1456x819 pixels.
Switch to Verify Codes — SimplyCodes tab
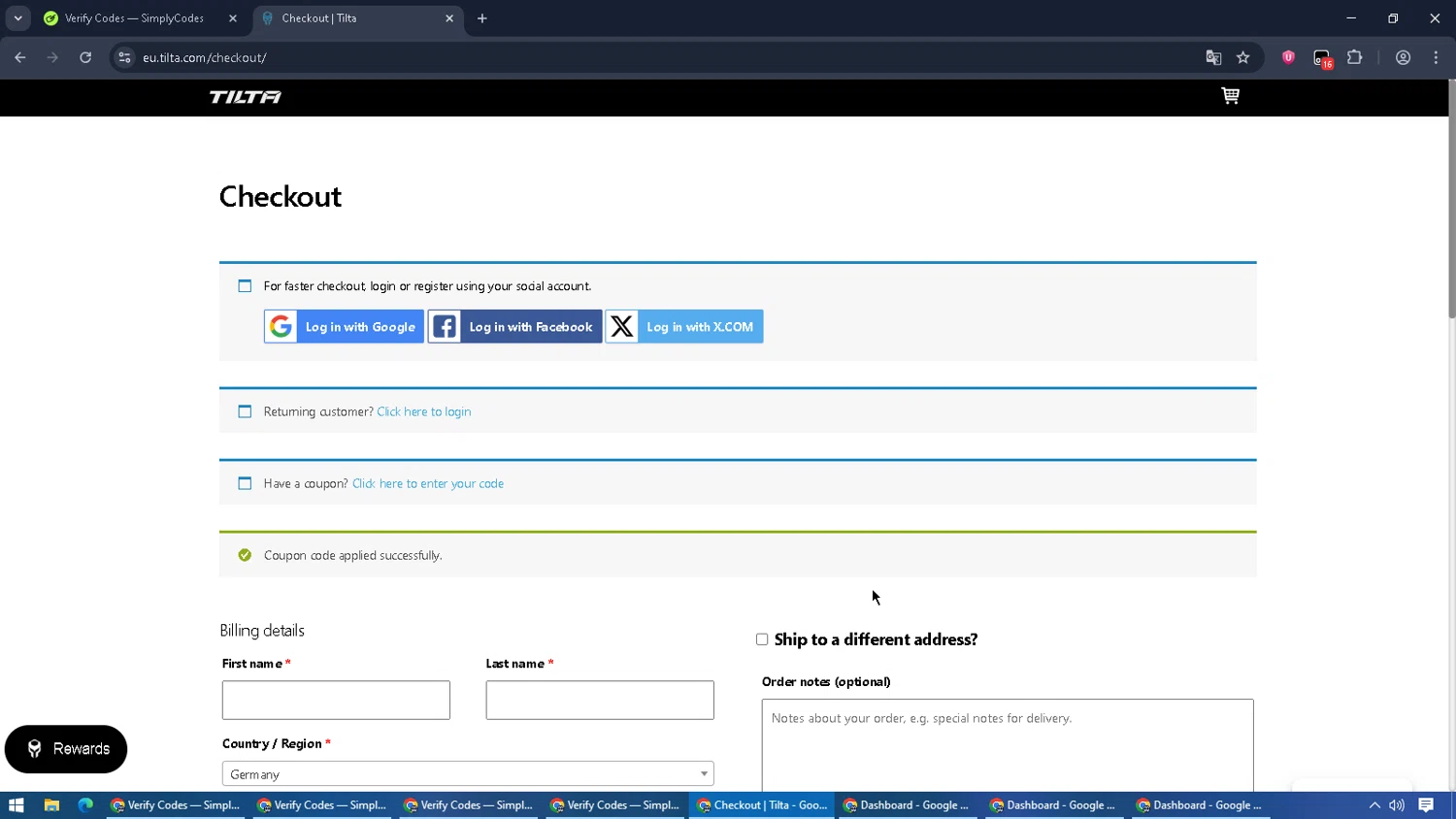[x=134, y=18]
